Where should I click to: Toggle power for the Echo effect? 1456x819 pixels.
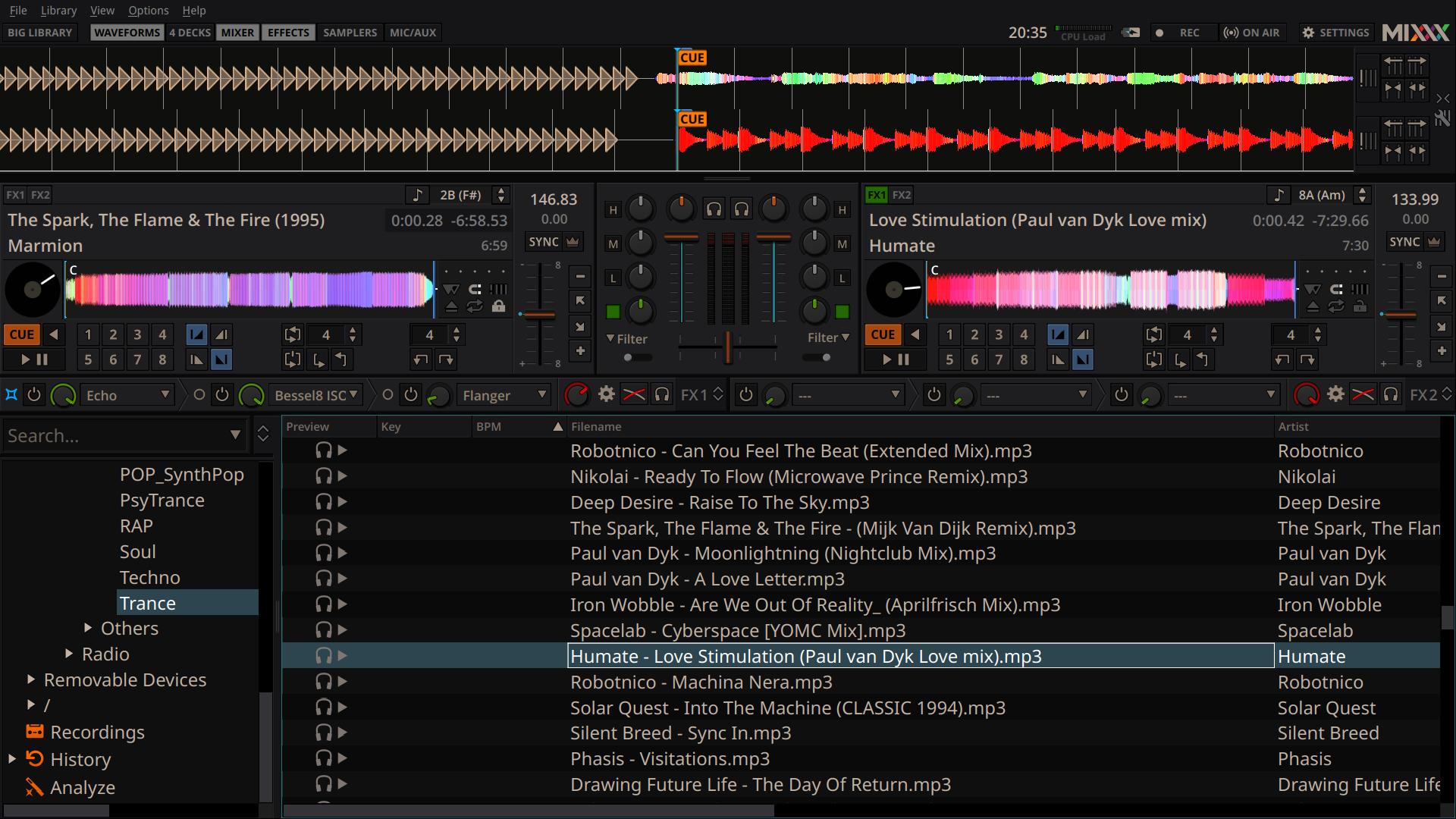coord(33,395)
